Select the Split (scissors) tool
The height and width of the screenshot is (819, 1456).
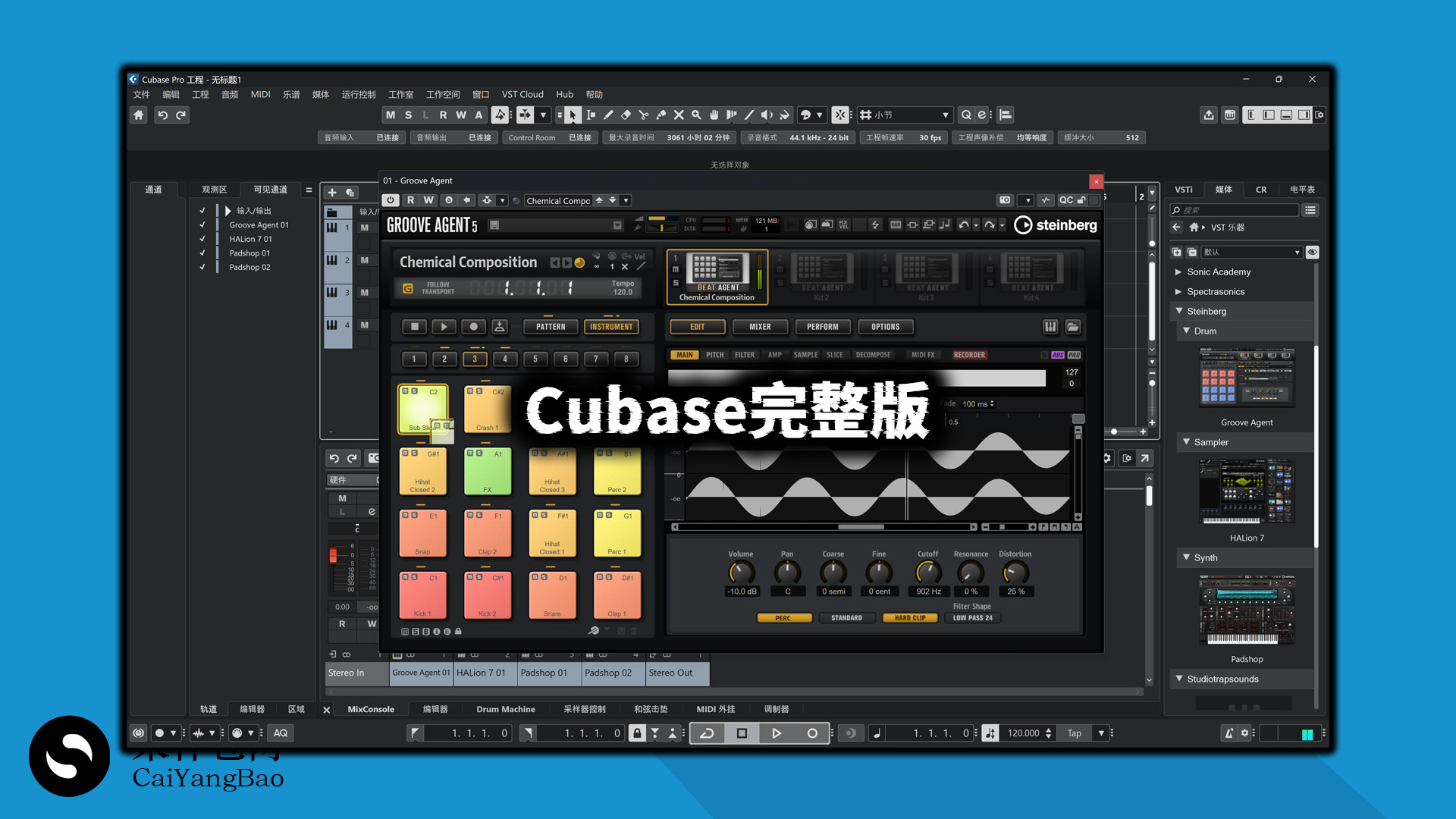[x=644, y=115]
